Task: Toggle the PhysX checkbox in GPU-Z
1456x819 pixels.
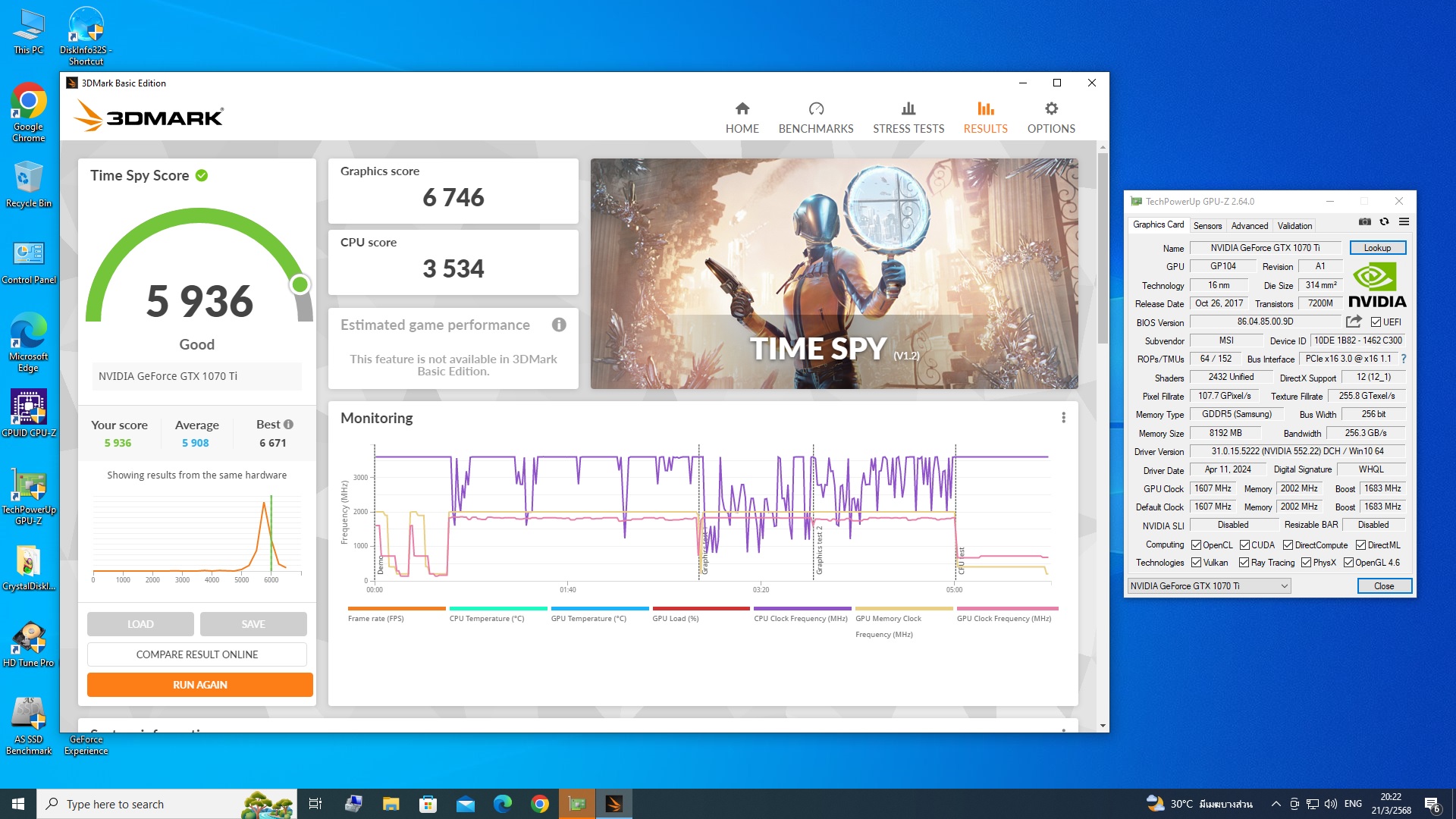Action: [1306, 563]
